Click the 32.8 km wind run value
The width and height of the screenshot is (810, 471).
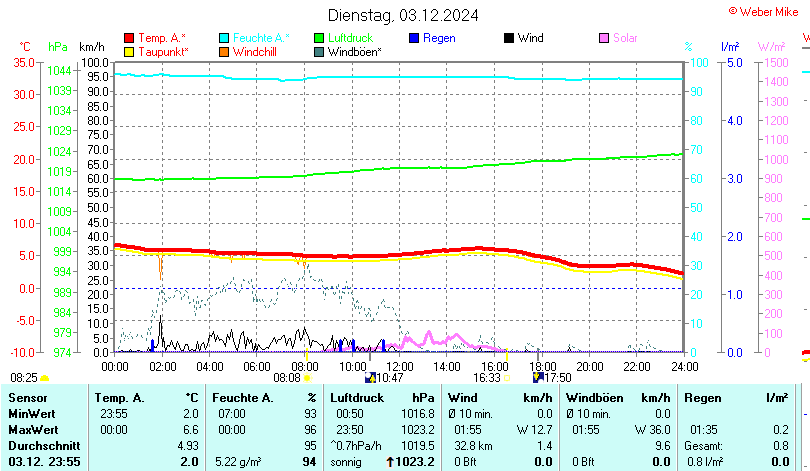(x=473, y=446)
